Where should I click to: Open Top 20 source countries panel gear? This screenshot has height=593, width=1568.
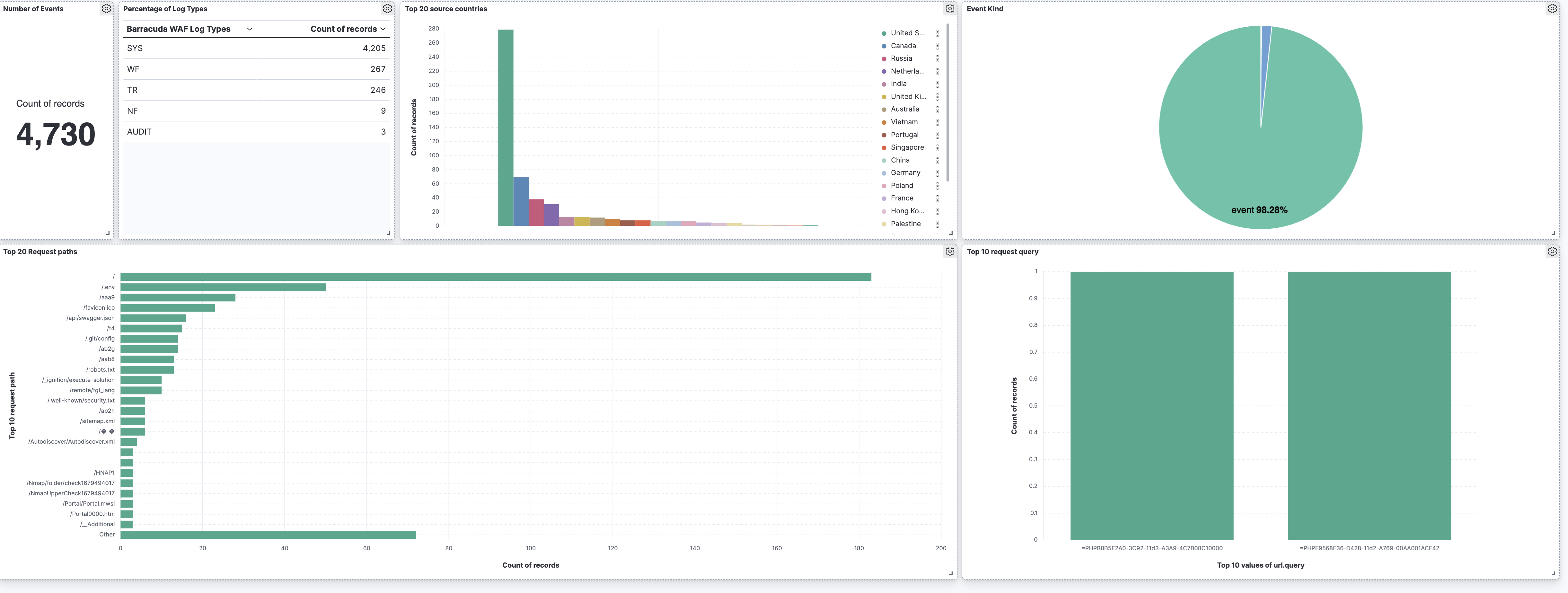(x=949, y=9)
